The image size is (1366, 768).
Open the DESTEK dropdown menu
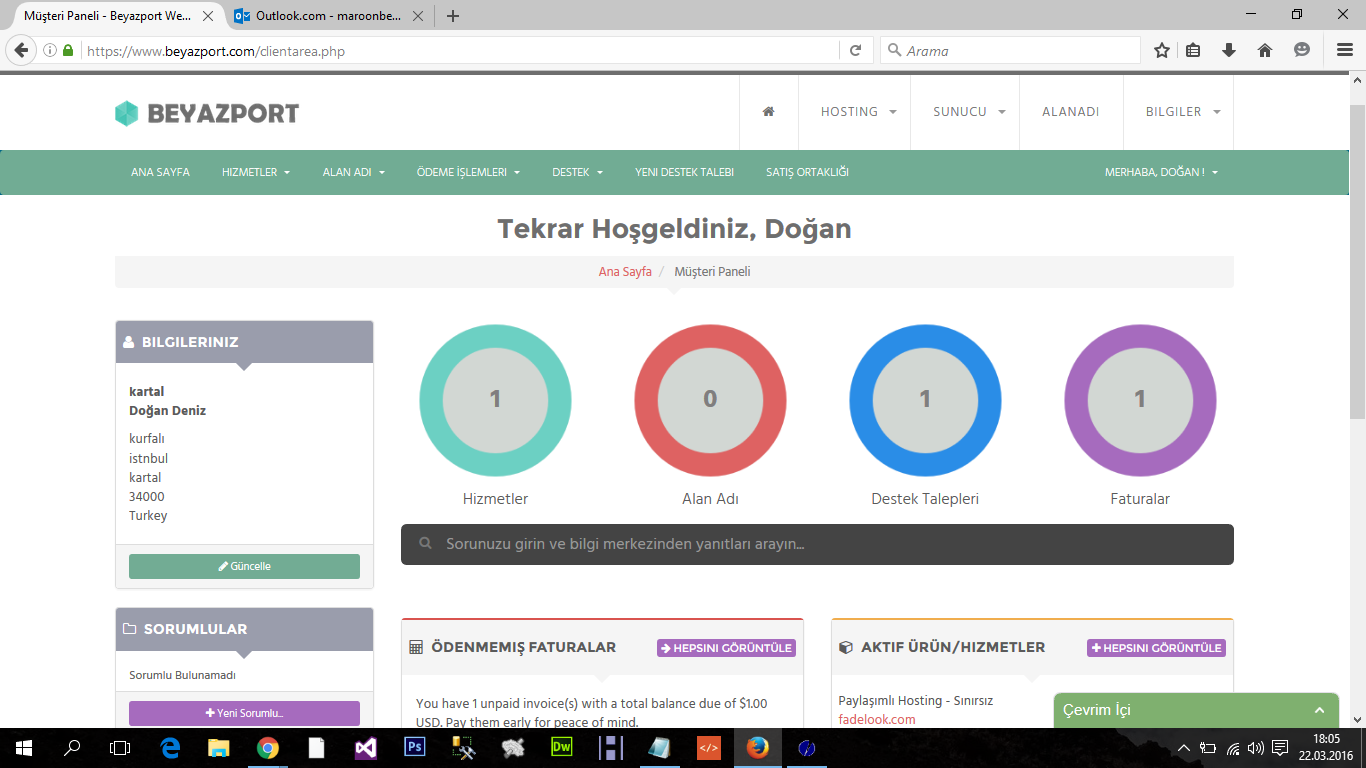(577, 172)
